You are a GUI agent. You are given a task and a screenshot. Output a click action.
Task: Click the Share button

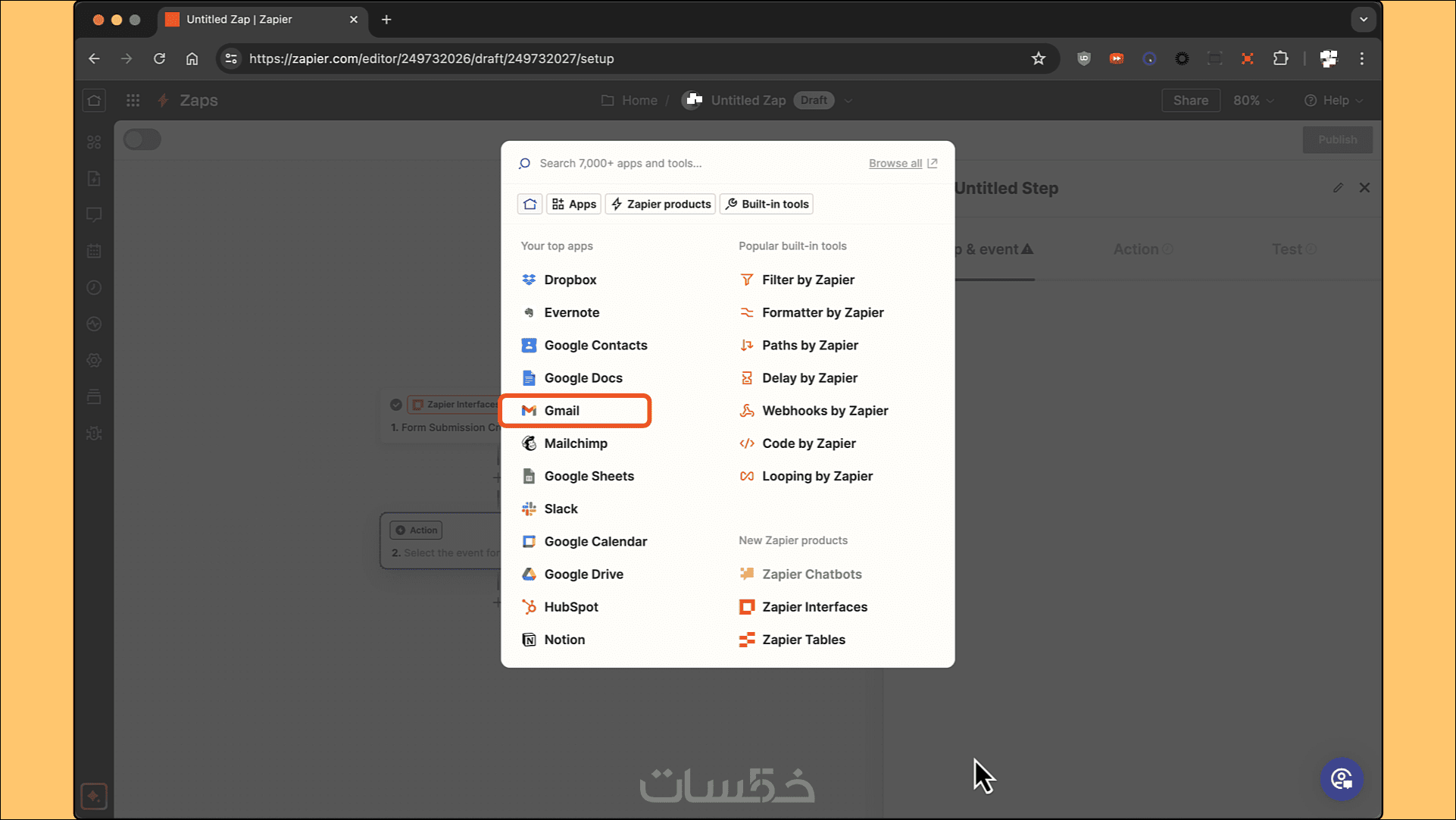[1190, 101]
